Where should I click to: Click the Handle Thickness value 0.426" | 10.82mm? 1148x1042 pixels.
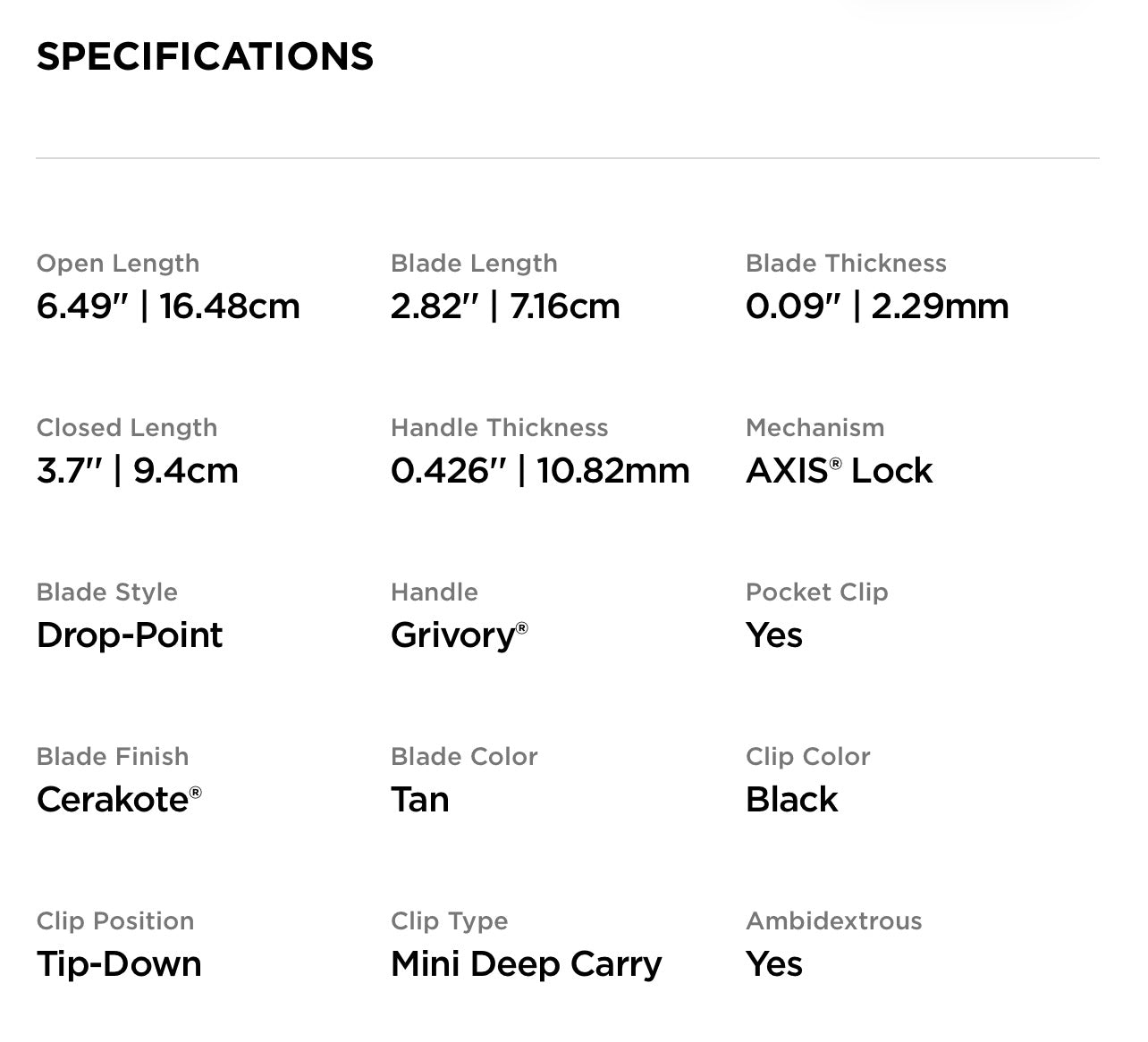pyautogui.click(x=540, y=471)
